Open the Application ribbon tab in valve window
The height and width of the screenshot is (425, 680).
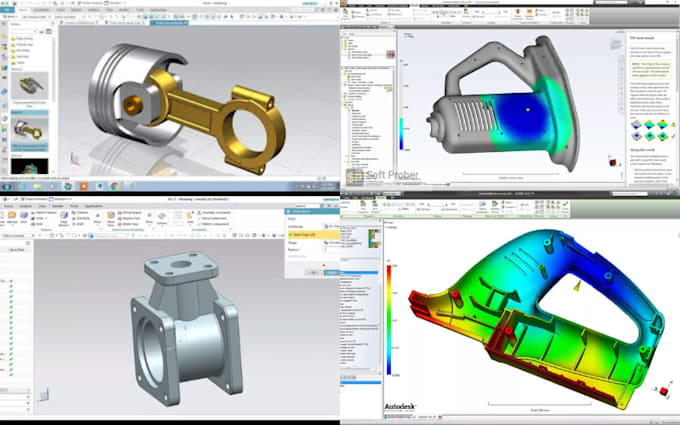(x=93, y=206)
